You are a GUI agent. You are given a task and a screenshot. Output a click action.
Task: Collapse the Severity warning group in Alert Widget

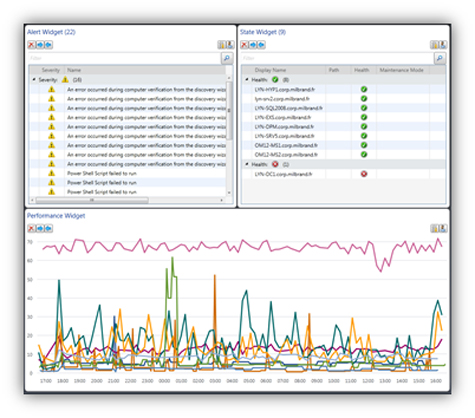tap(34, 80)
